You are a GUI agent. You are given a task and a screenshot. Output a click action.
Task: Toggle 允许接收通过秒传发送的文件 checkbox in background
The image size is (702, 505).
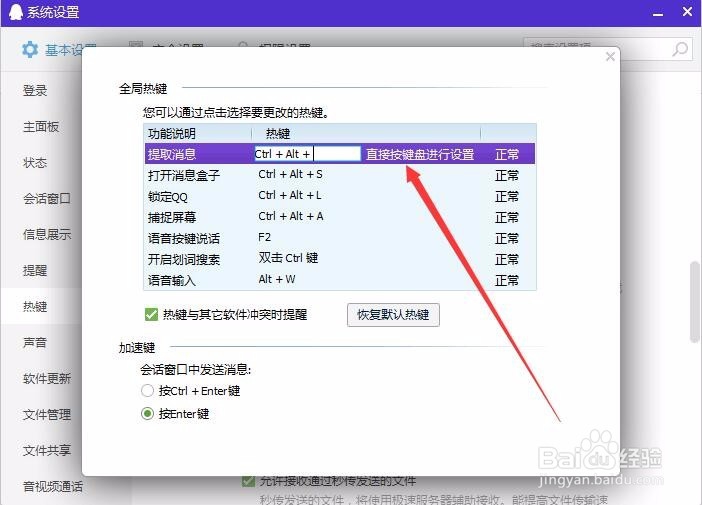[248, 481]
